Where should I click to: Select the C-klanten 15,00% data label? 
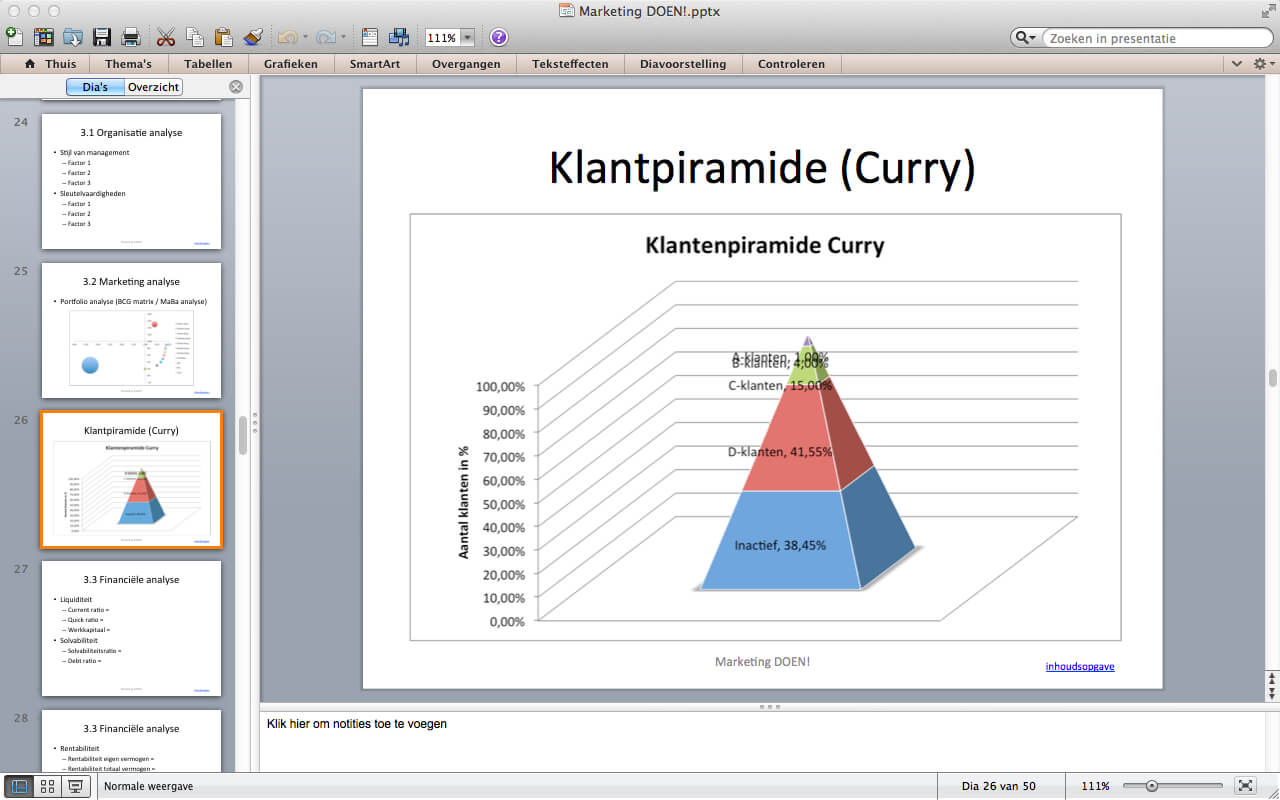(780, 385)
